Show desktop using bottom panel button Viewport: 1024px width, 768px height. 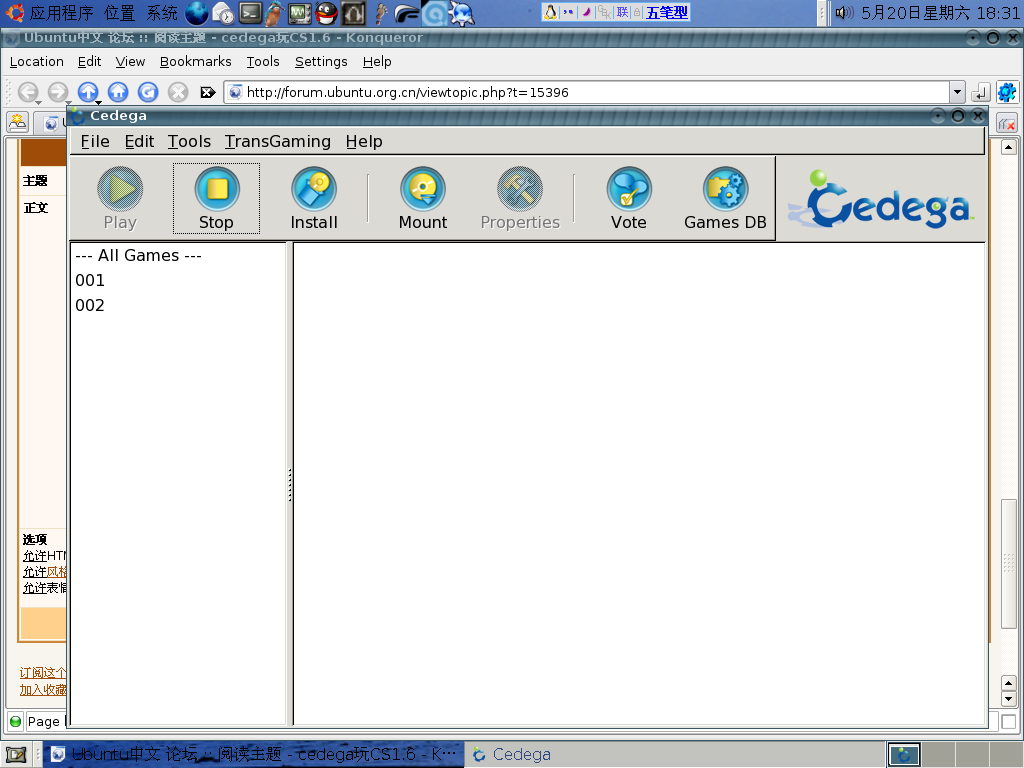tap(16, 754)
